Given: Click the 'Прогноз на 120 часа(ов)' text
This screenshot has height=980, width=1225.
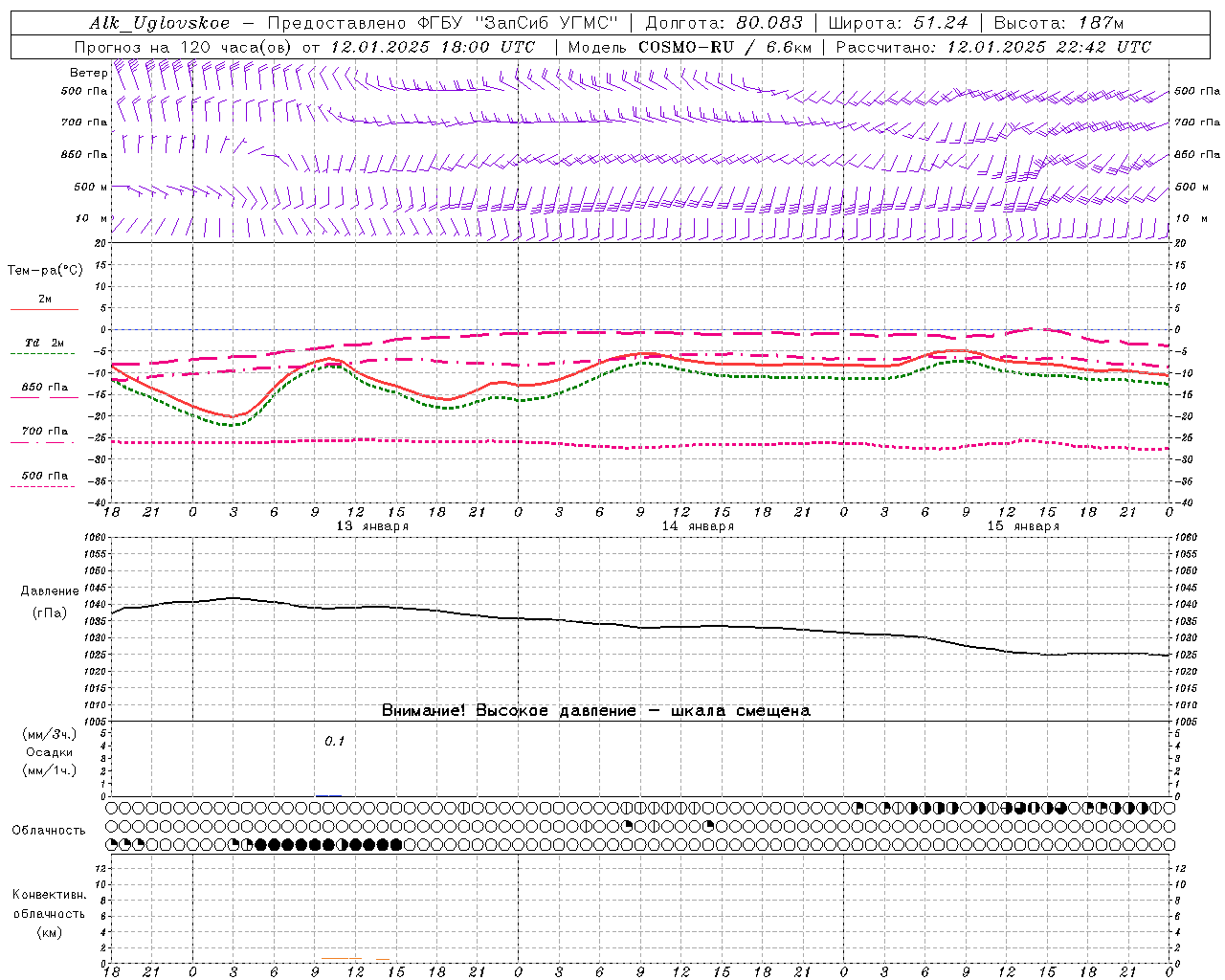Looking at the screenshot, I should tap(184, 47).
